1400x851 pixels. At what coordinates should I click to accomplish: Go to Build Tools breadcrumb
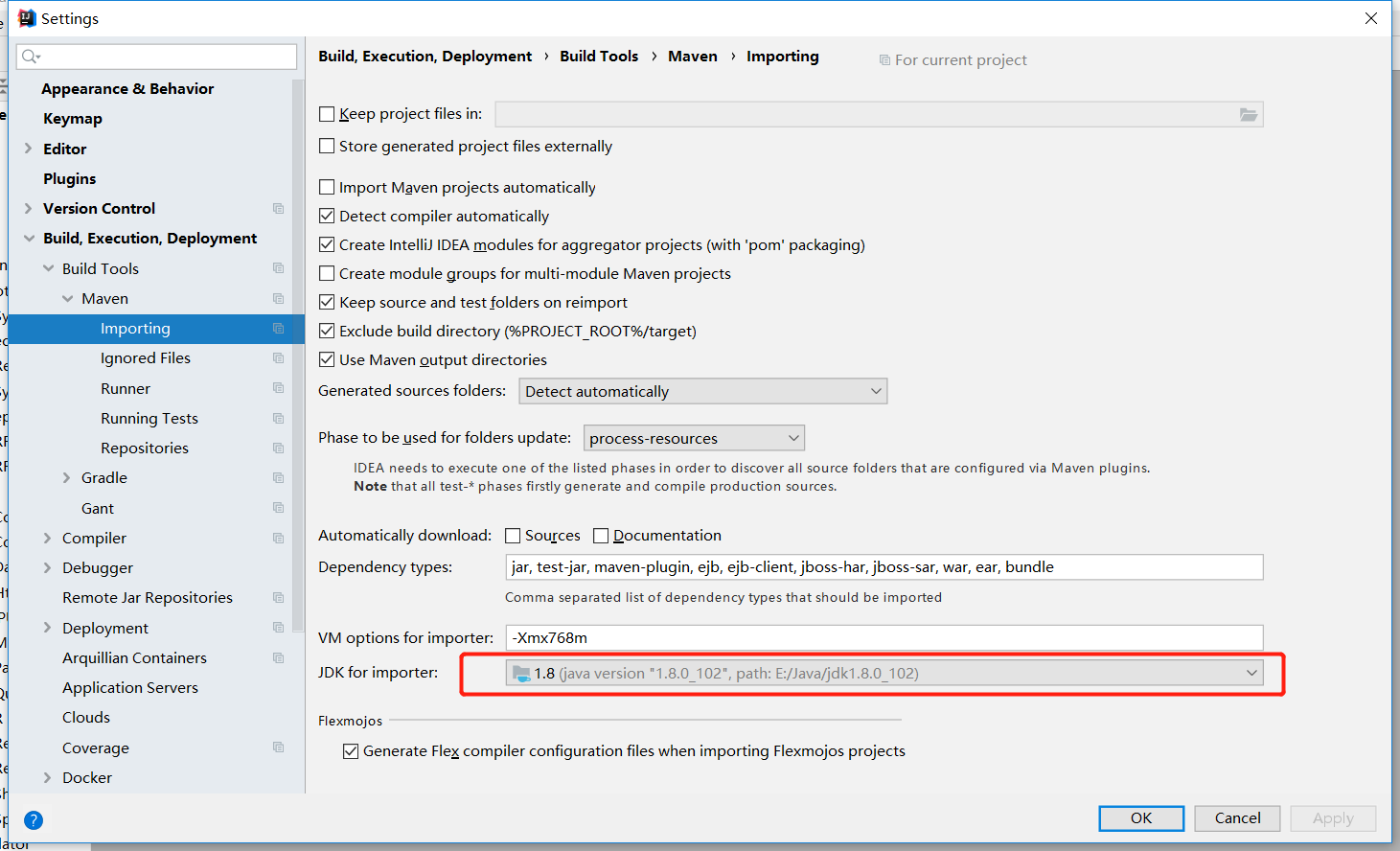(599, 56)
